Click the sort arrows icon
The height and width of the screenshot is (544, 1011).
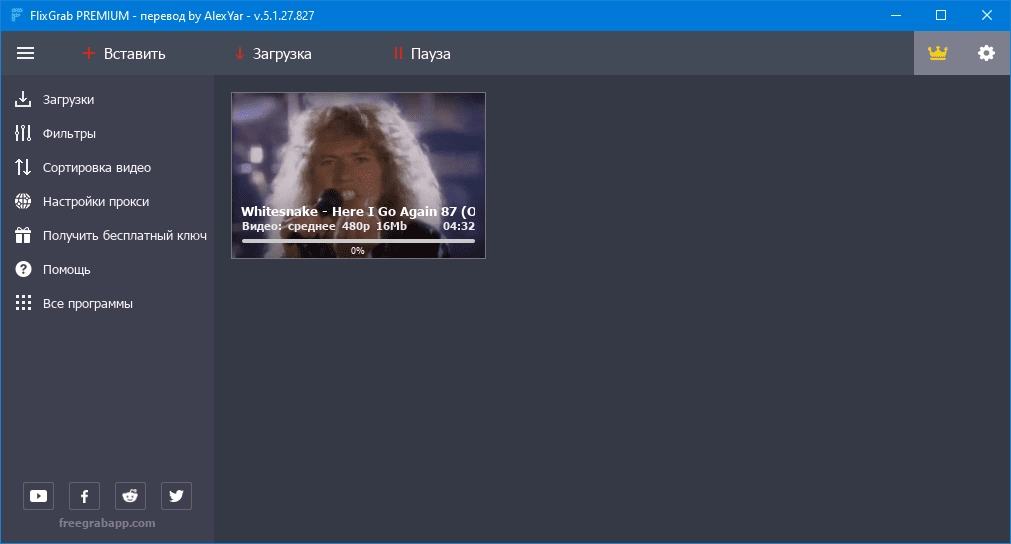[x=23, y=168]
